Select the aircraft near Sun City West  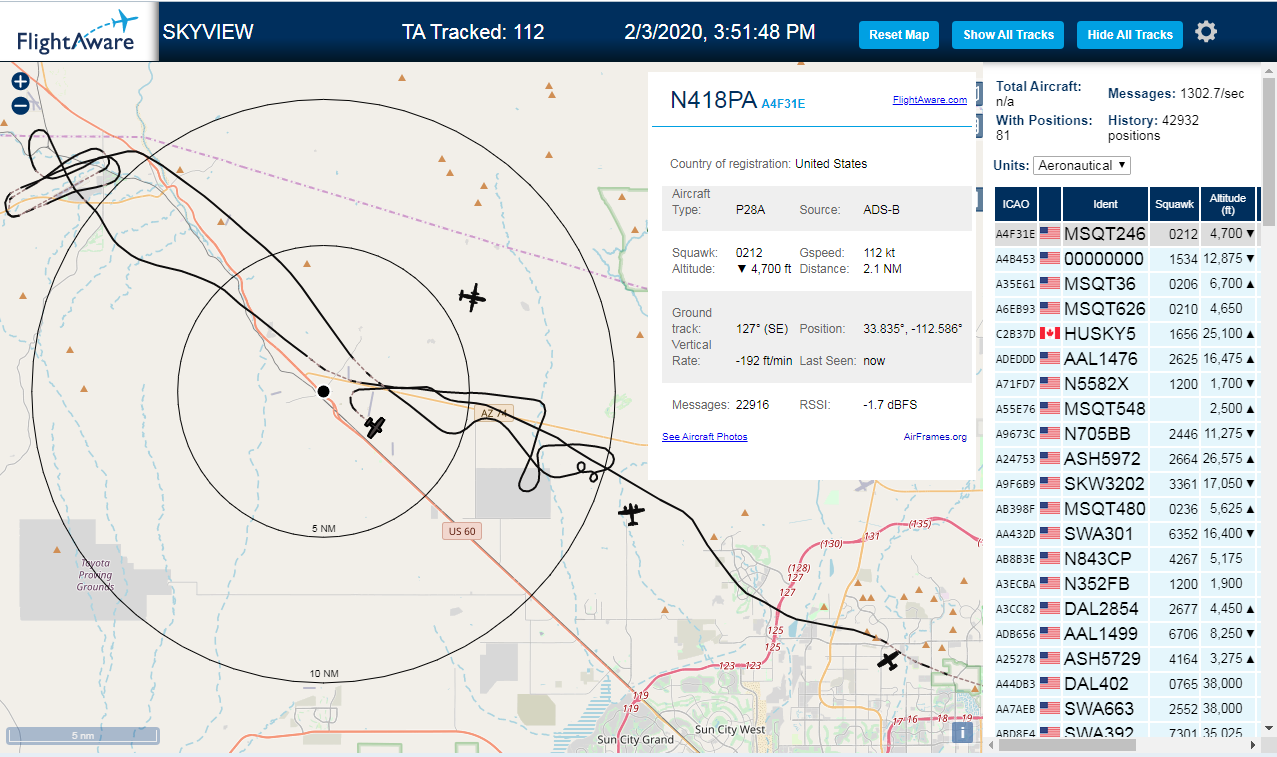[888, 660]
